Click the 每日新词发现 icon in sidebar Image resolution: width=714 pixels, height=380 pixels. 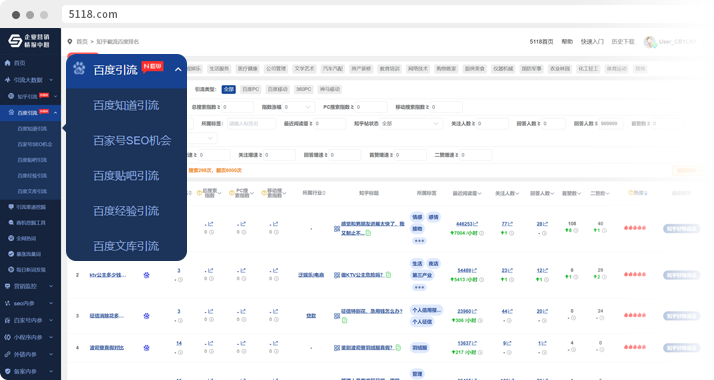point(11,269)
